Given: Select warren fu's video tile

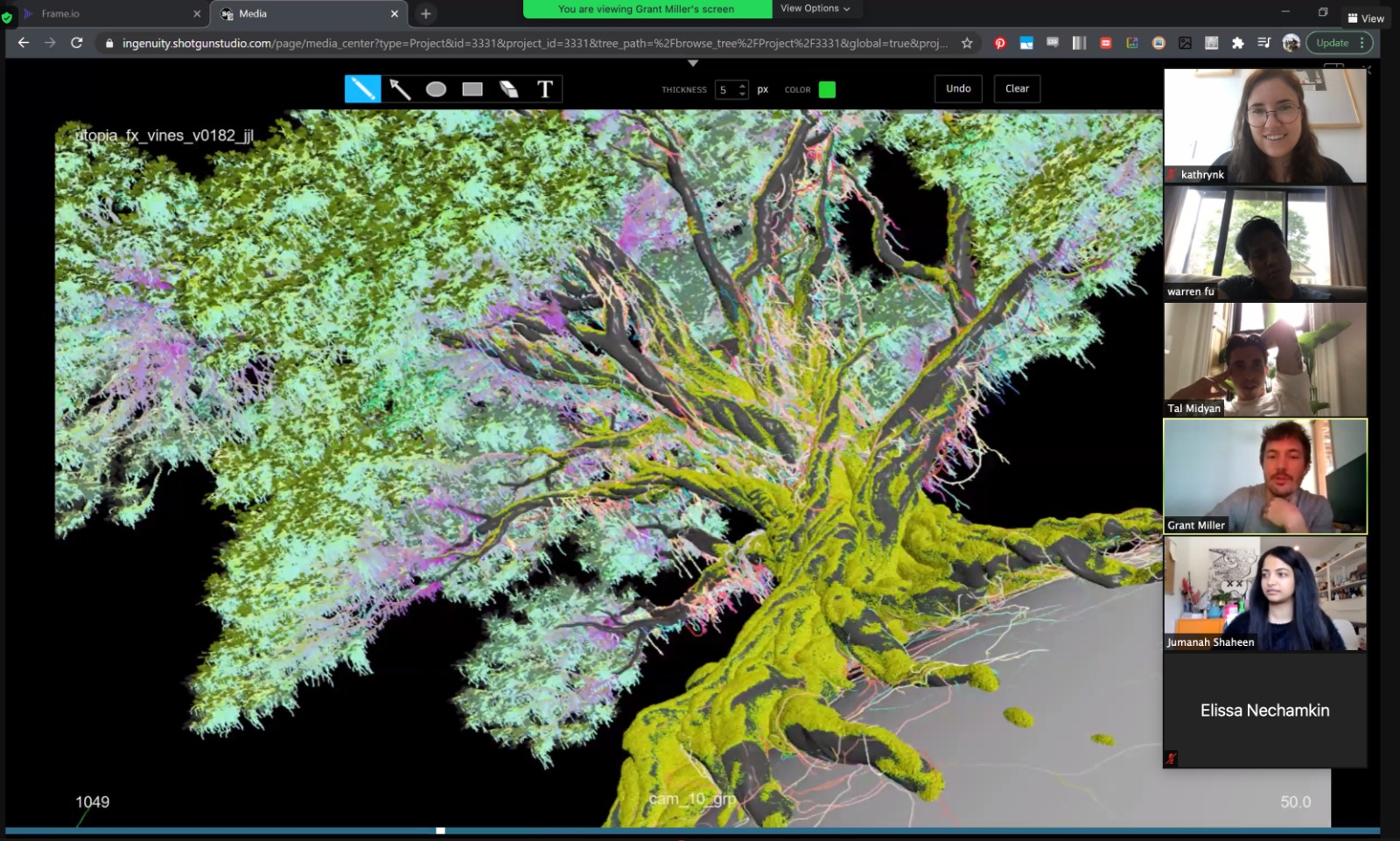Looking at the screenshot, I should click(1264, 243).
